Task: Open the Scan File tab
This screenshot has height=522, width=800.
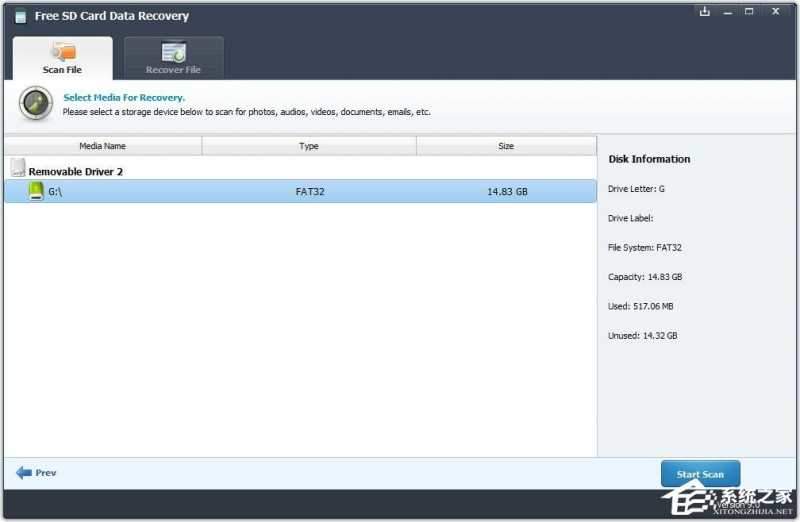Action: pyautogui.click(x=62, y=58)
